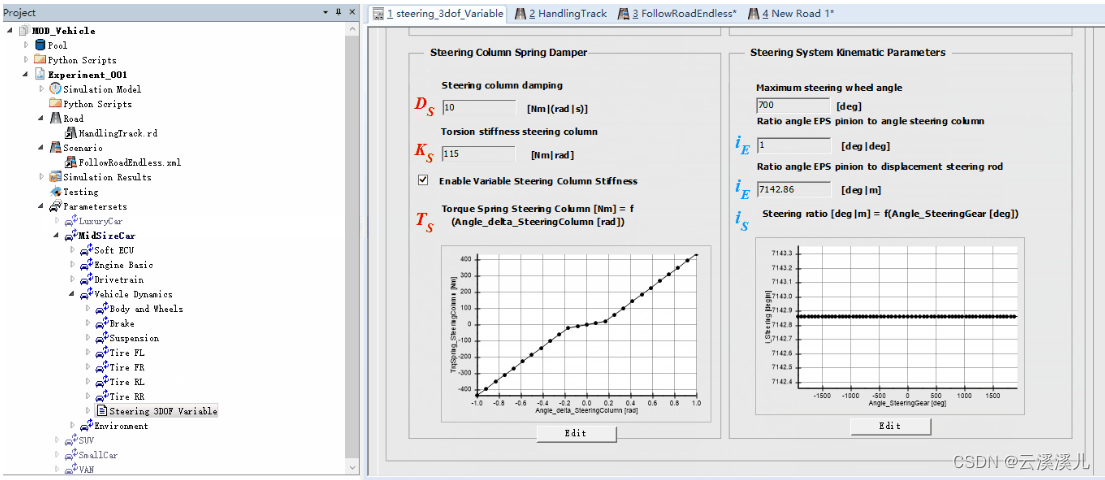Click the Experiment_001 document icon
1105x480 pixels.
40,75
